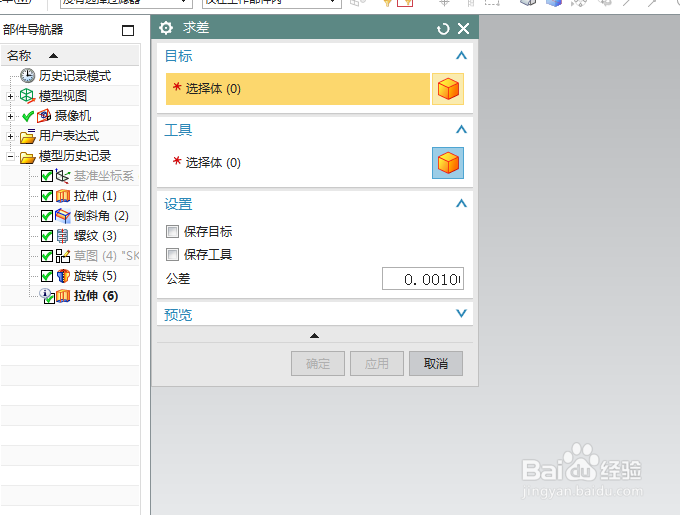Expand the 预览 section chevron
Screen dimensions: 680x515
pos(461,313)
